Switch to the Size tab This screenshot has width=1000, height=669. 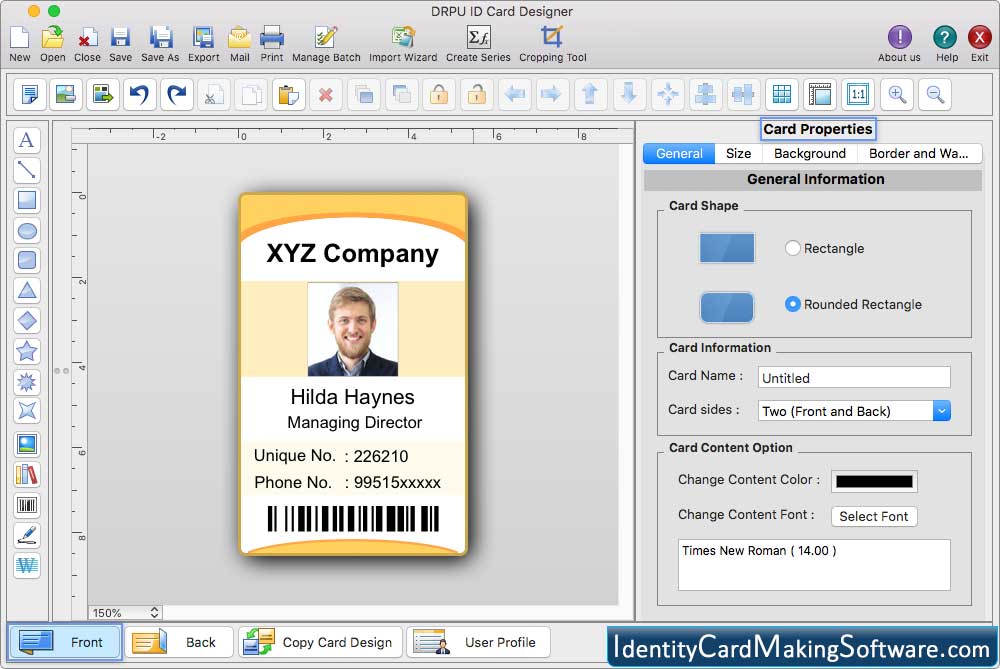739,153
